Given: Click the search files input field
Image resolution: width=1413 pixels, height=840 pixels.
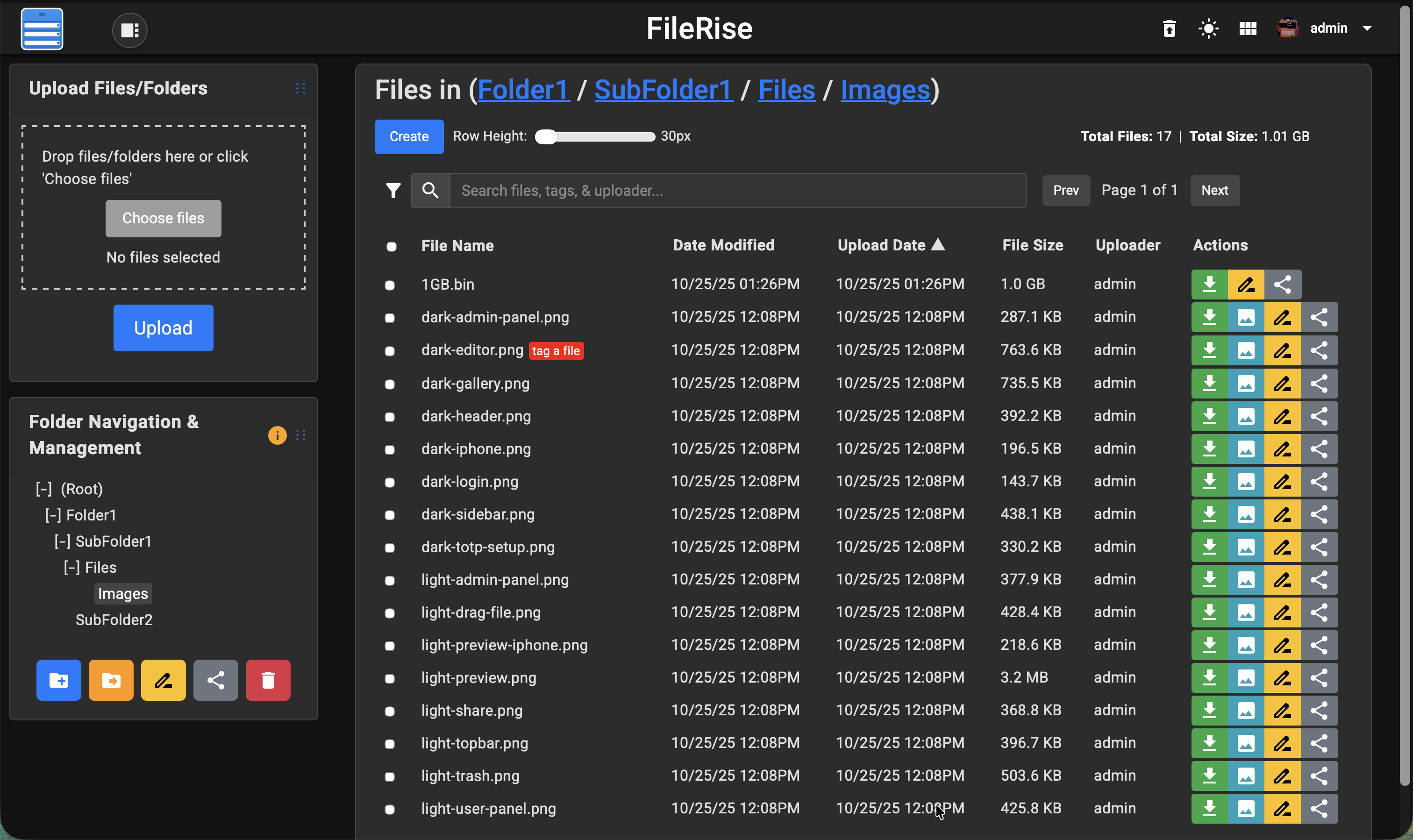Looking at the screenshot, I should tap(737, 191).
